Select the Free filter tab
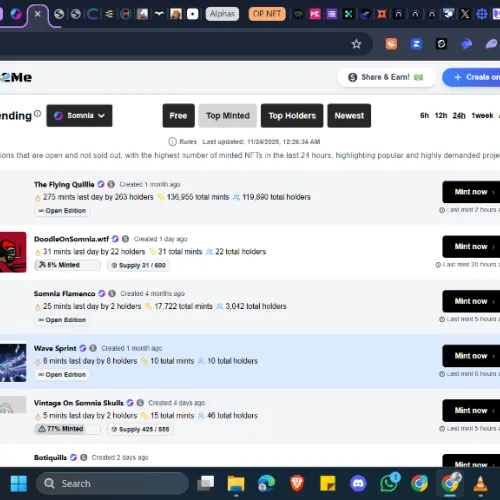Screen dimensions: 500x500 tap(178, 116)
